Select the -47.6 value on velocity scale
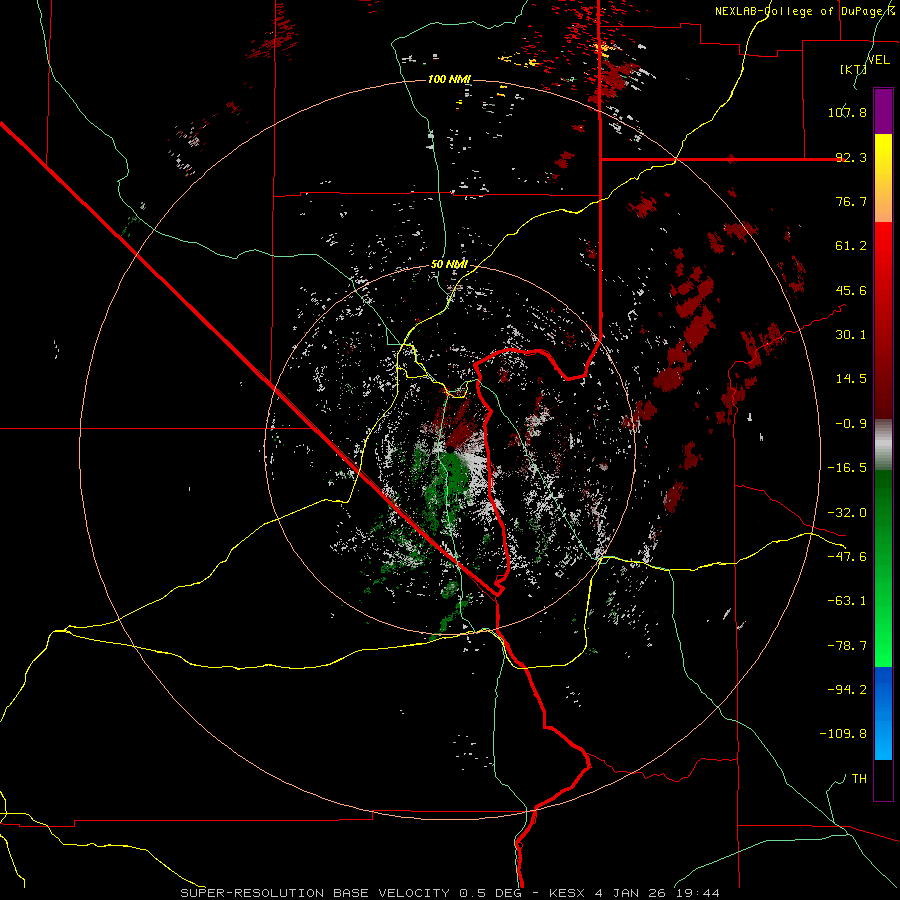Viewport: 900px width, 900px height. [x=847, y=557]
